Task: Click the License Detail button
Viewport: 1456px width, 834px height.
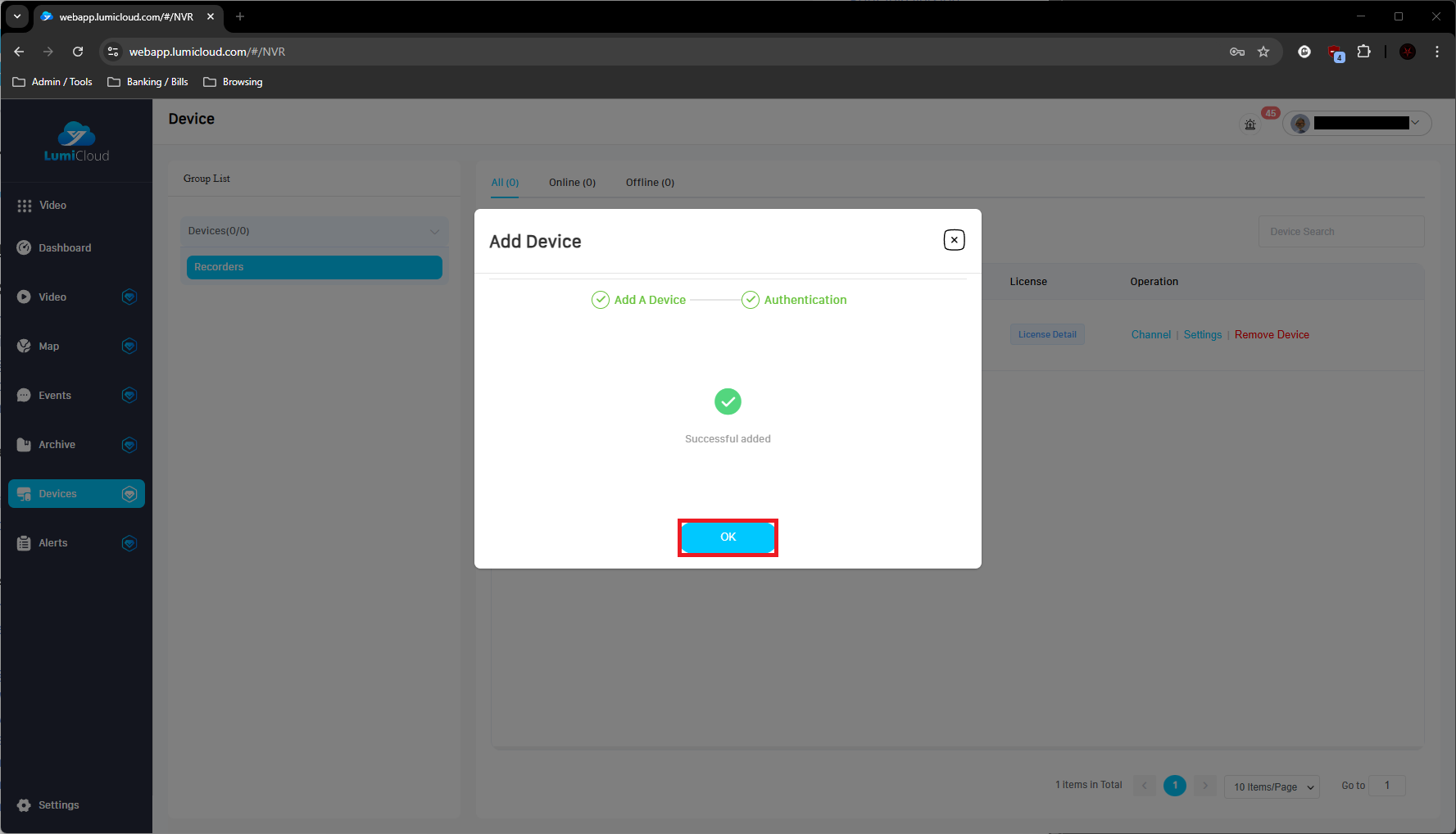Action: [x=1047, y=335]
